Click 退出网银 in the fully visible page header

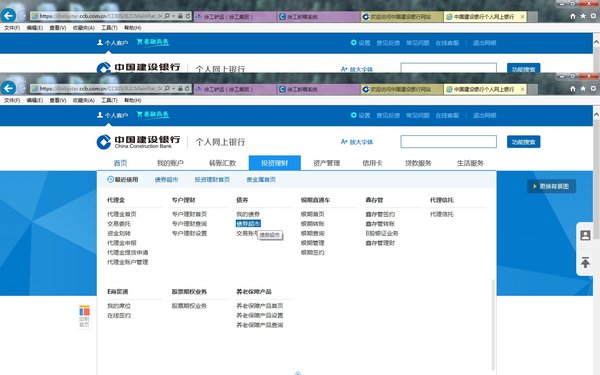coord(484,115)
